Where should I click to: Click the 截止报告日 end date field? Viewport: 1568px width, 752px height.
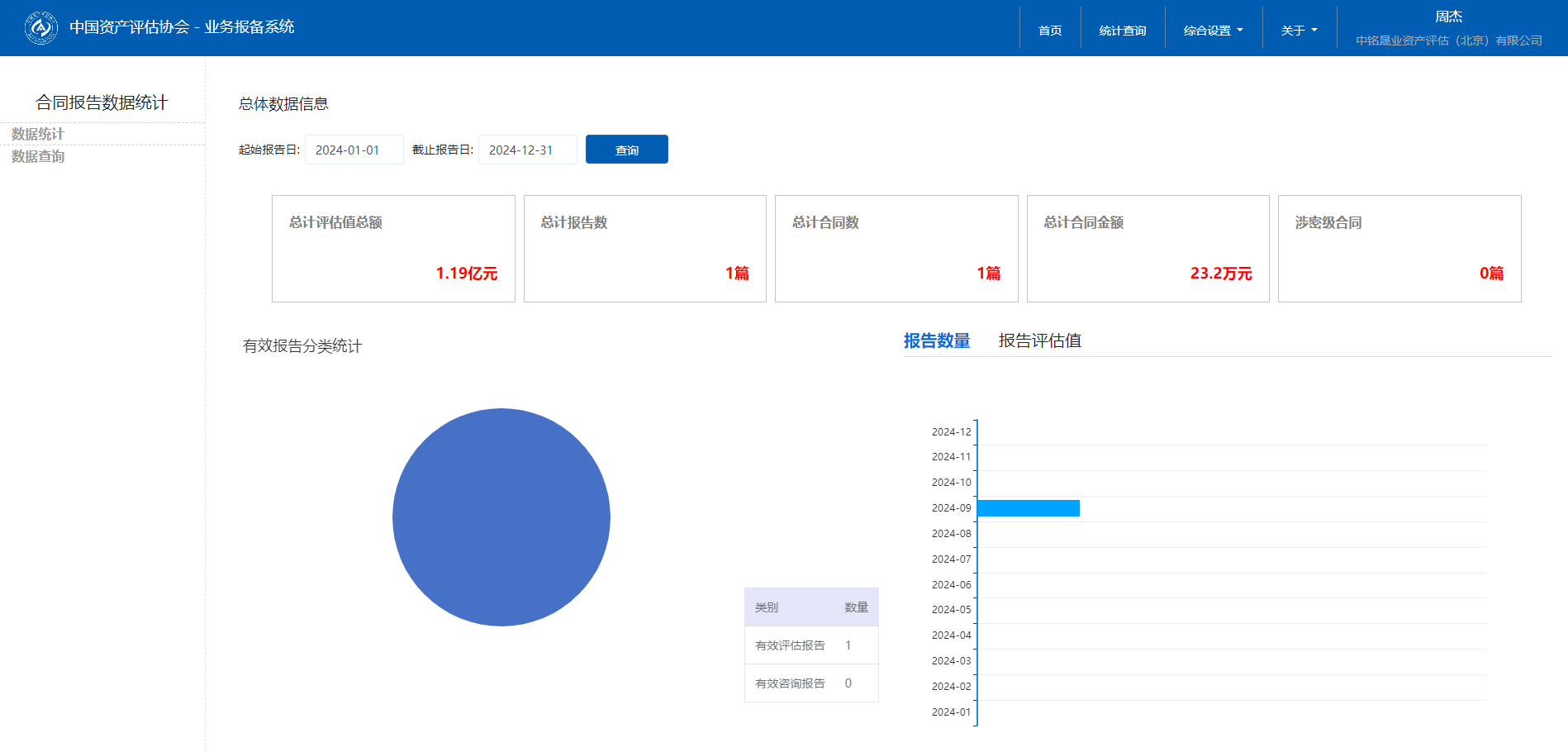click(x=527, y=150)
